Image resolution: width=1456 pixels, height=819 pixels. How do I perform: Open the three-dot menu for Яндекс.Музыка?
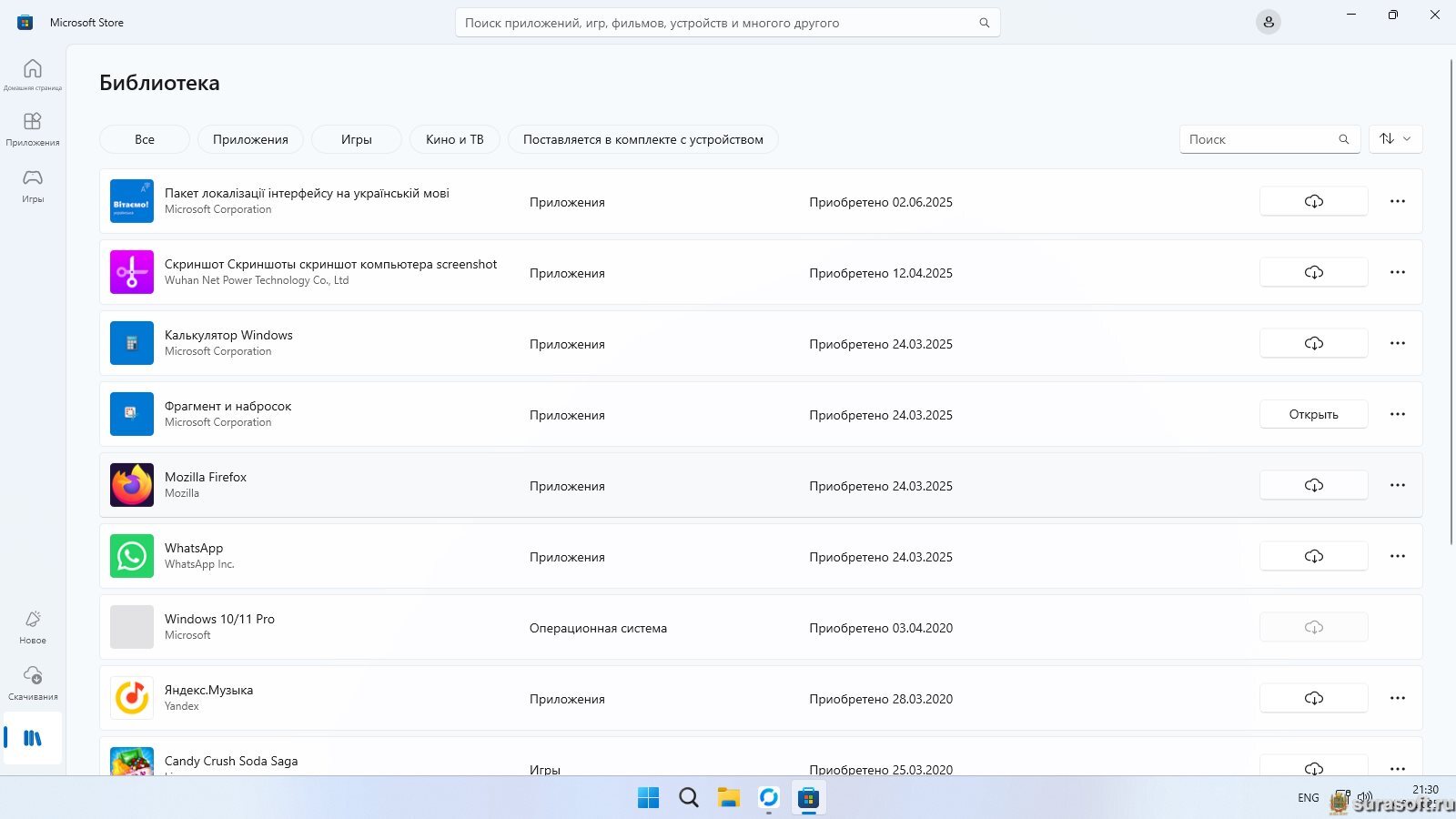pos(1397,699)
